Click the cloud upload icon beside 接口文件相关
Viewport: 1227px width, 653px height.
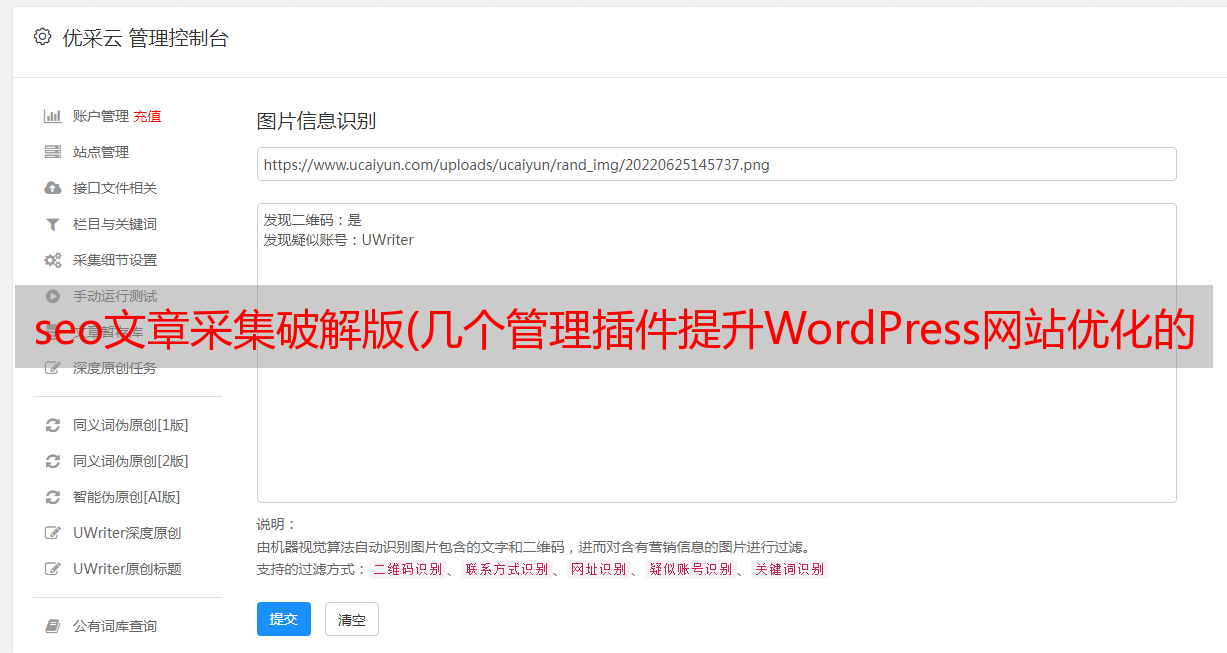click(53, 188)
